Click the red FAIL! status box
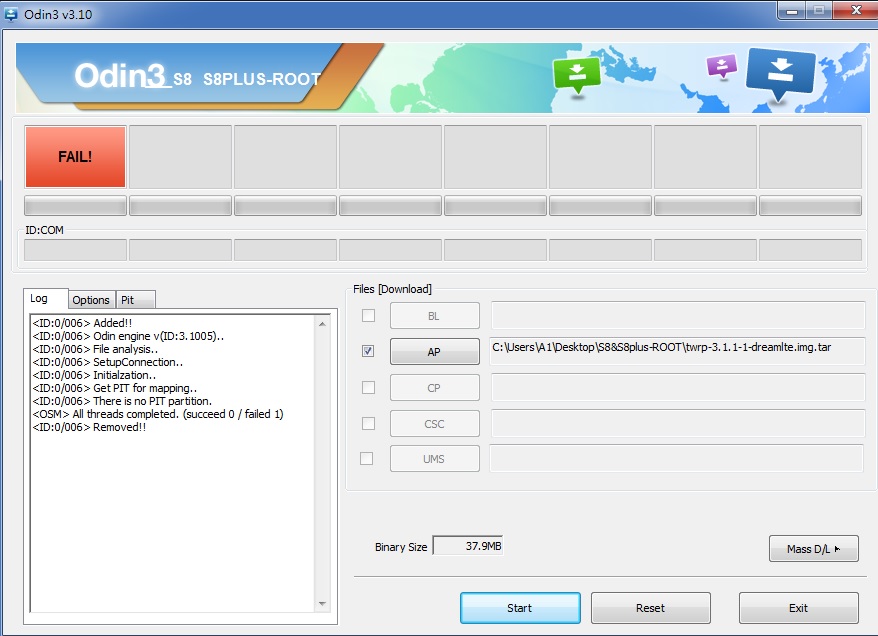This screenshot has width=878, height=636. 75,157
